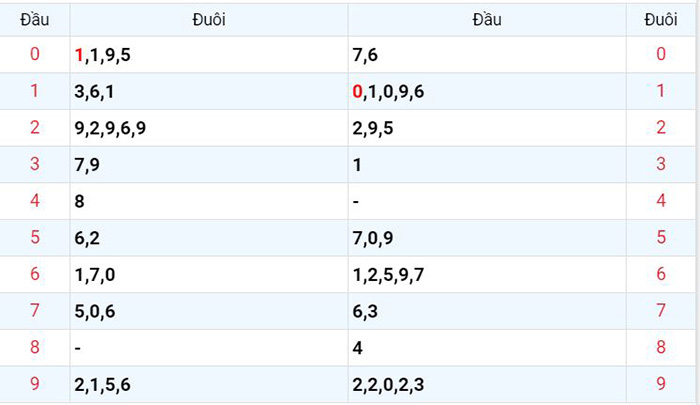This screenshot has width=700, height=405.
Task: Click the cell with 7,0,9
Action: (487, 238)
